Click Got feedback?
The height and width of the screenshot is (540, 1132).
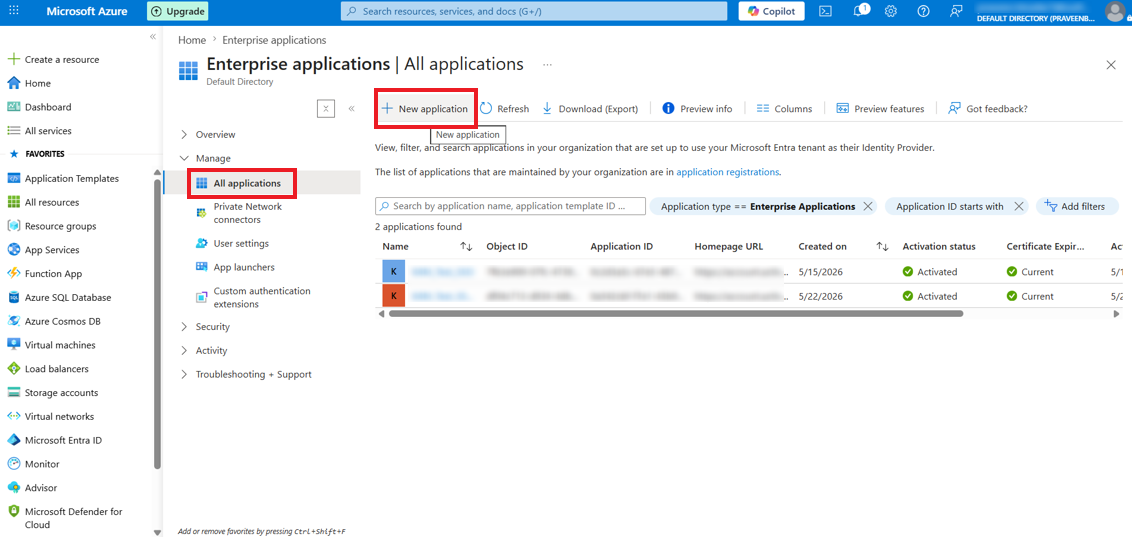pyautogui.click(x=988, y=109)
